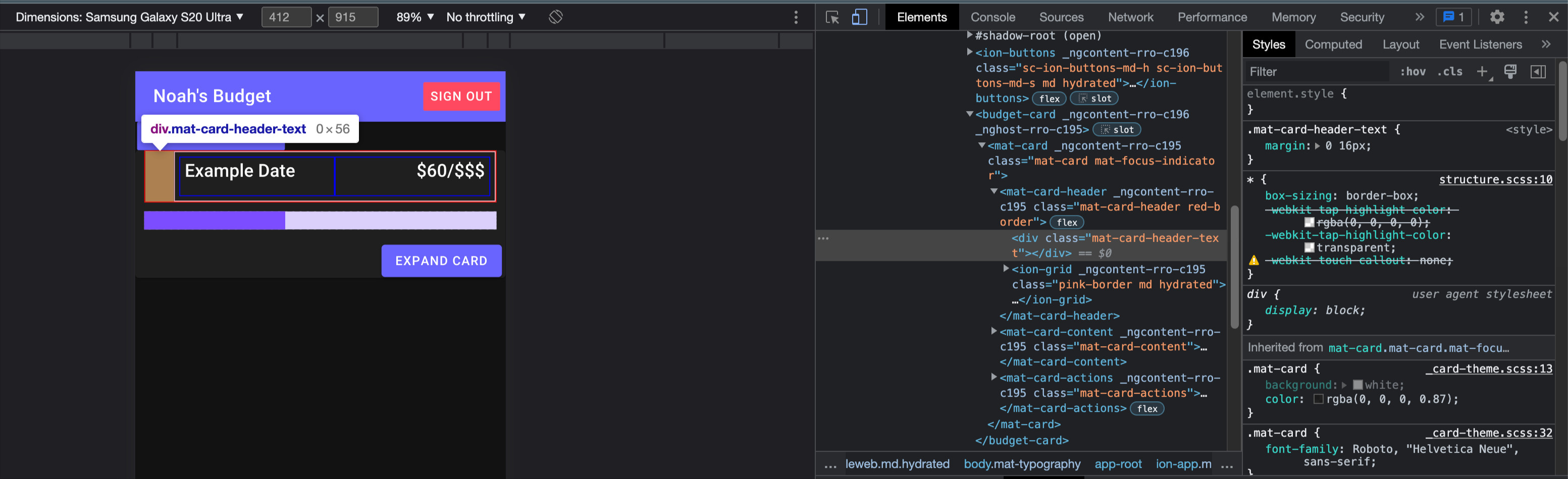Click the flex badge on mat-card-header
Viewport: 1568px width, 479px height.
[x=1066, y=223]
